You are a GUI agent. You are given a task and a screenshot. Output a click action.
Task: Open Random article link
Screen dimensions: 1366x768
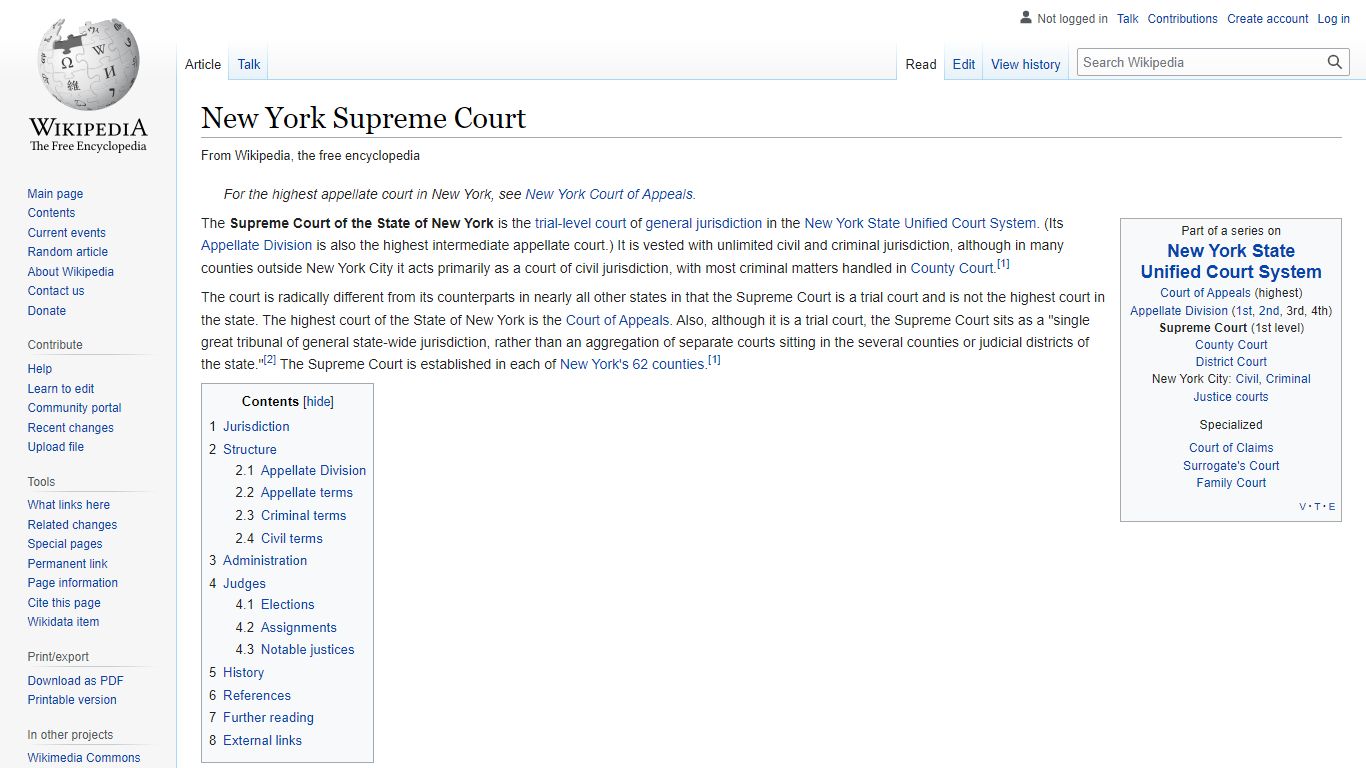pos(67,252)
